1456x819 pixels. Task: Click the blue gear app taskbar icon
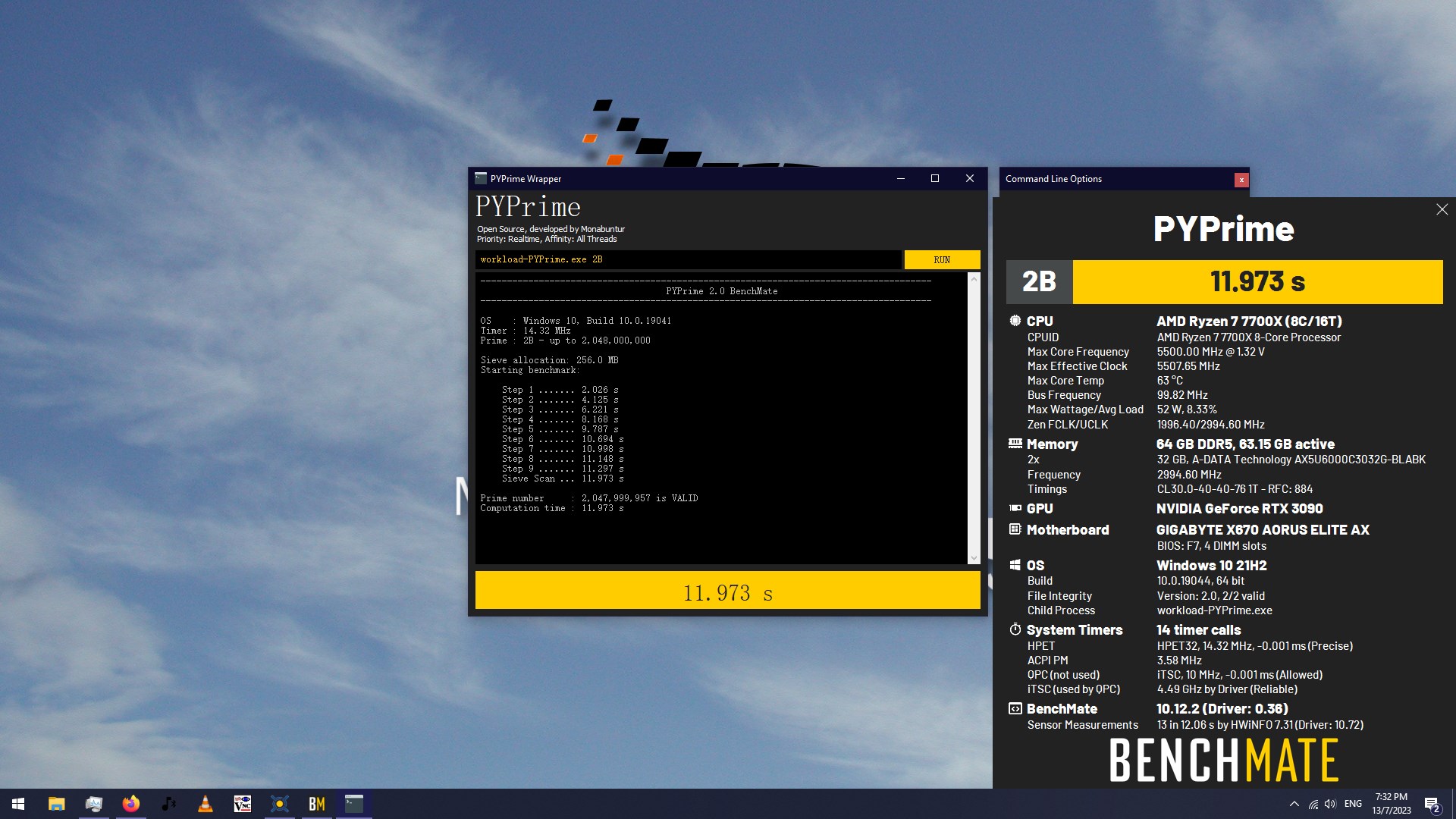pos(280,804)
